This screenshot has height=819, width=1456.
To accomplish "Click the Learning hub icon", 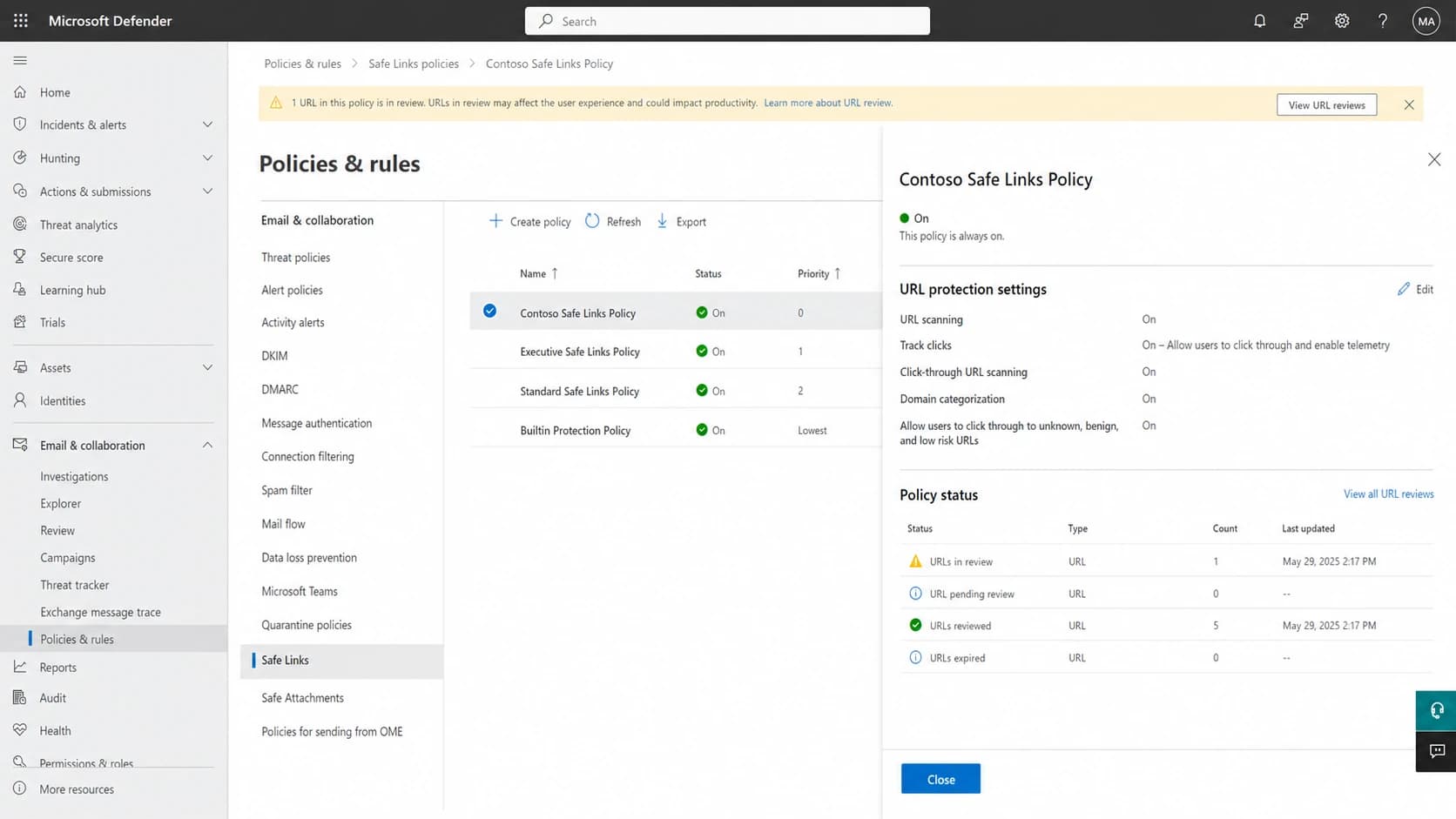I will (x=20, y=289).
